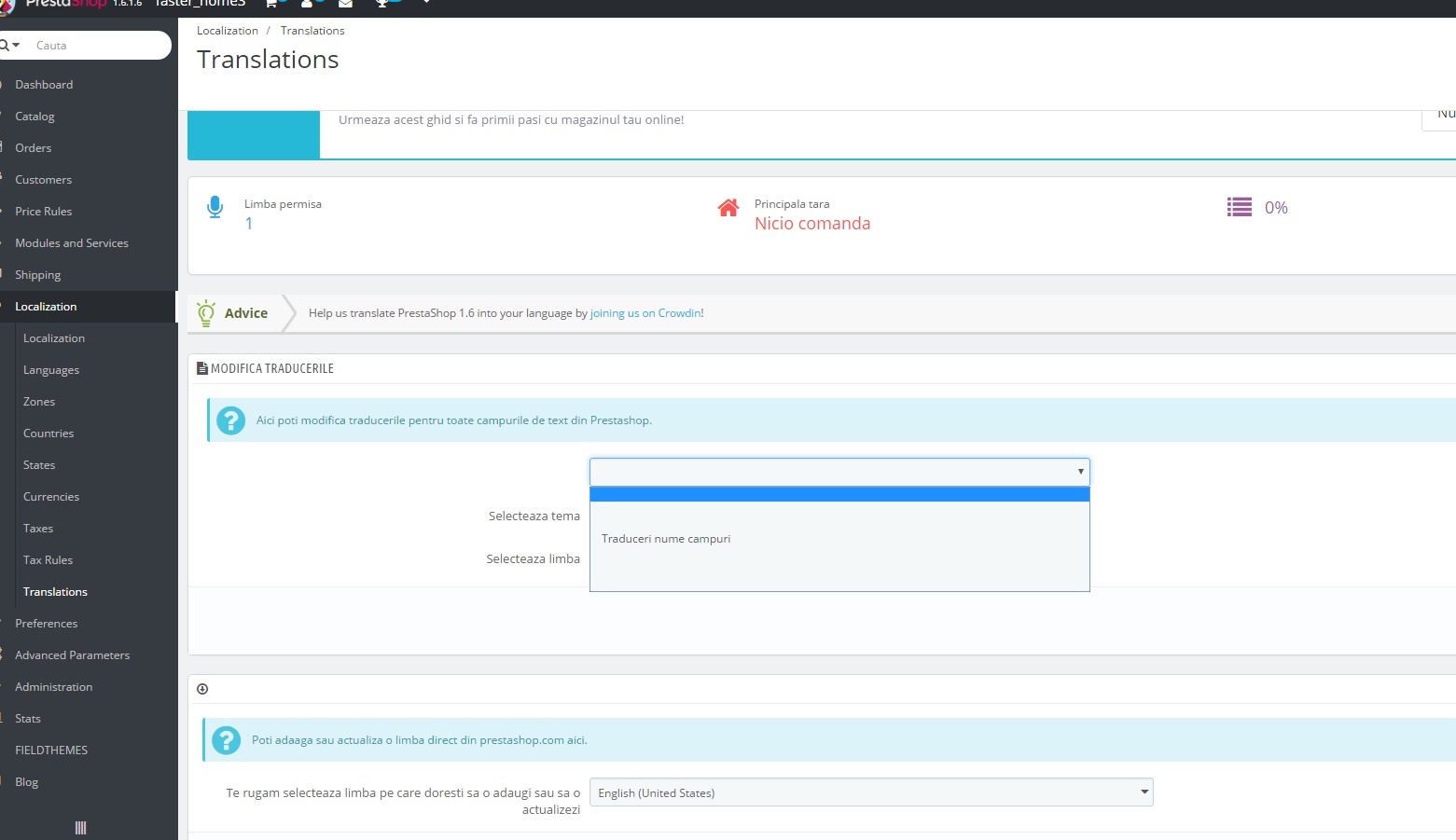This screenshot has width=1456, height=840.
Task: Follow the 'joining us on Crowdin' link
Action: point(645,313)
